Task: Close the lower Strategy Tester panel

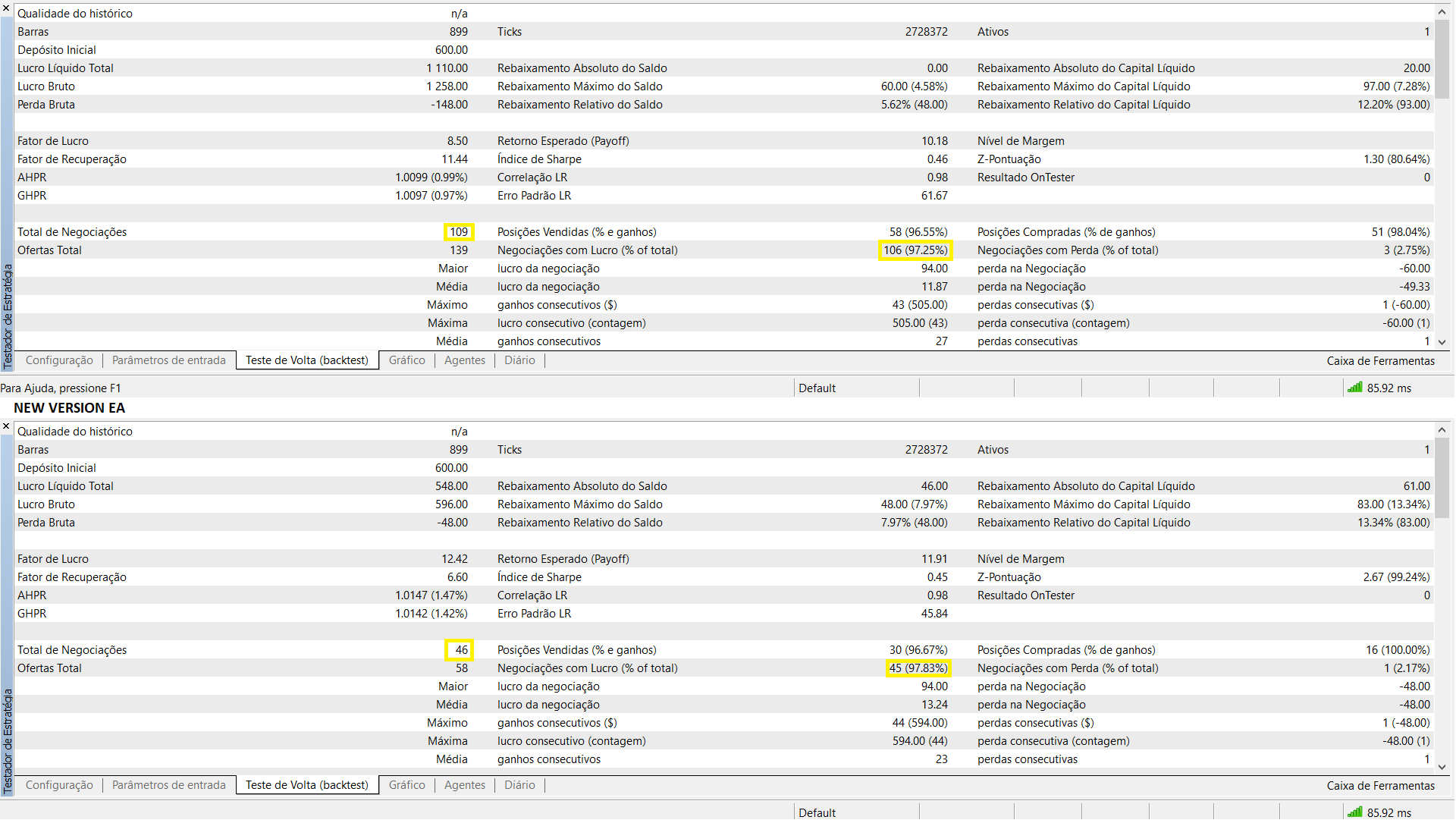Action: pos(6,427)
